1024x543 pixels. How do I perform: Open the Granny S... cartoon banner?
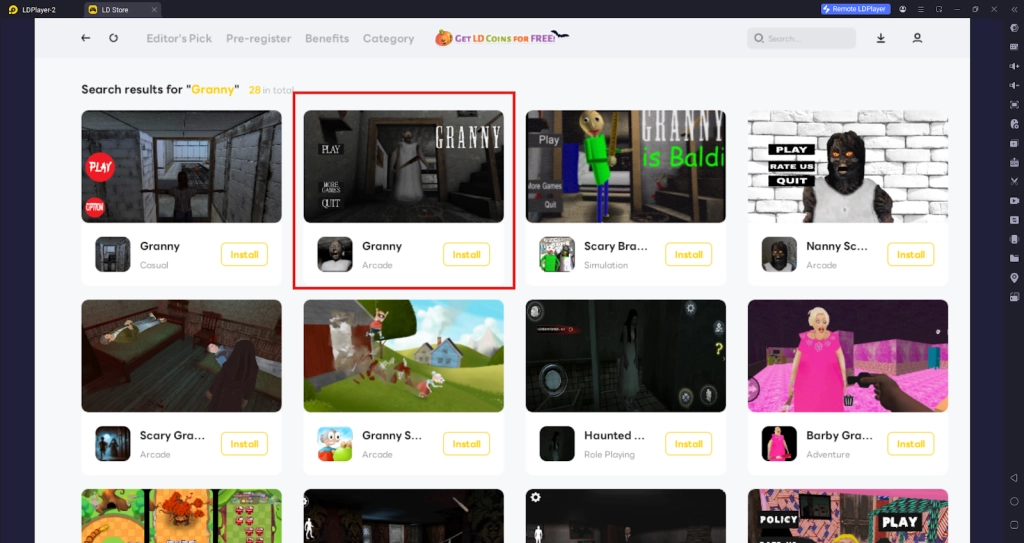[404, 356]
